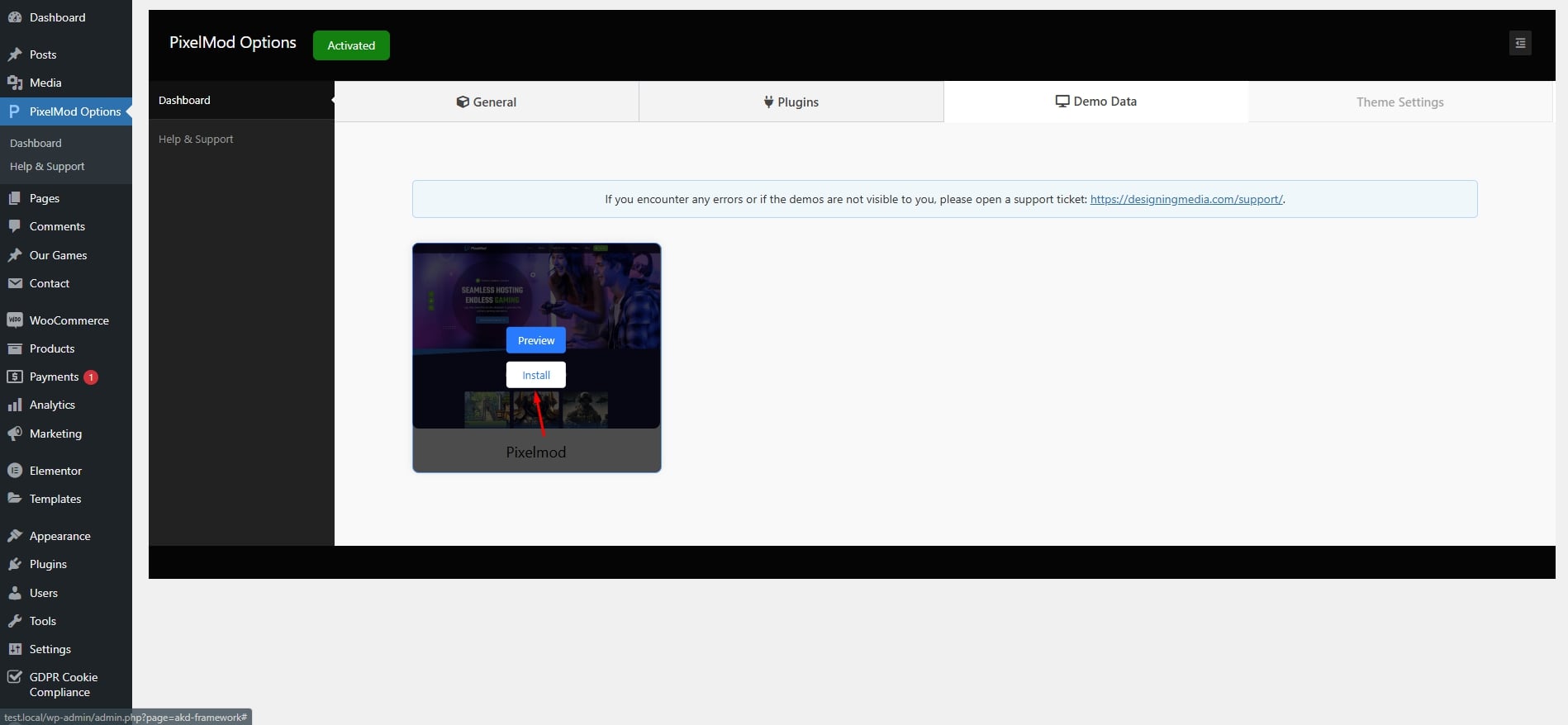Click the Appearance paintbrush icon

pos(15,536)
